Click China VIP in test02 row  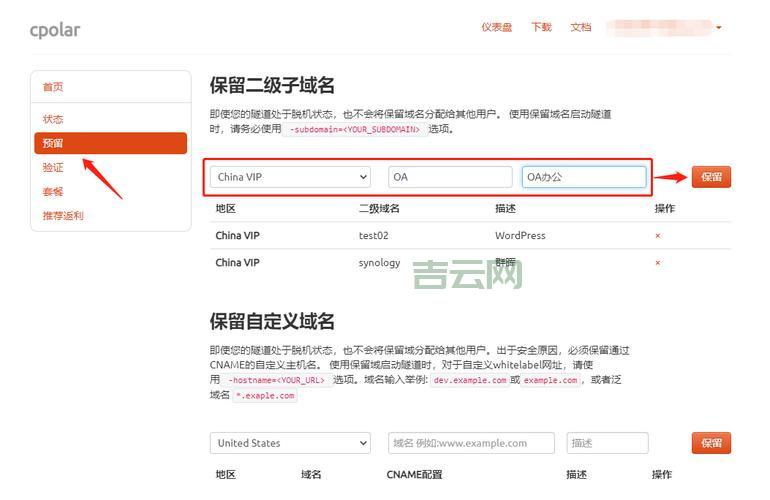point(237,235)
